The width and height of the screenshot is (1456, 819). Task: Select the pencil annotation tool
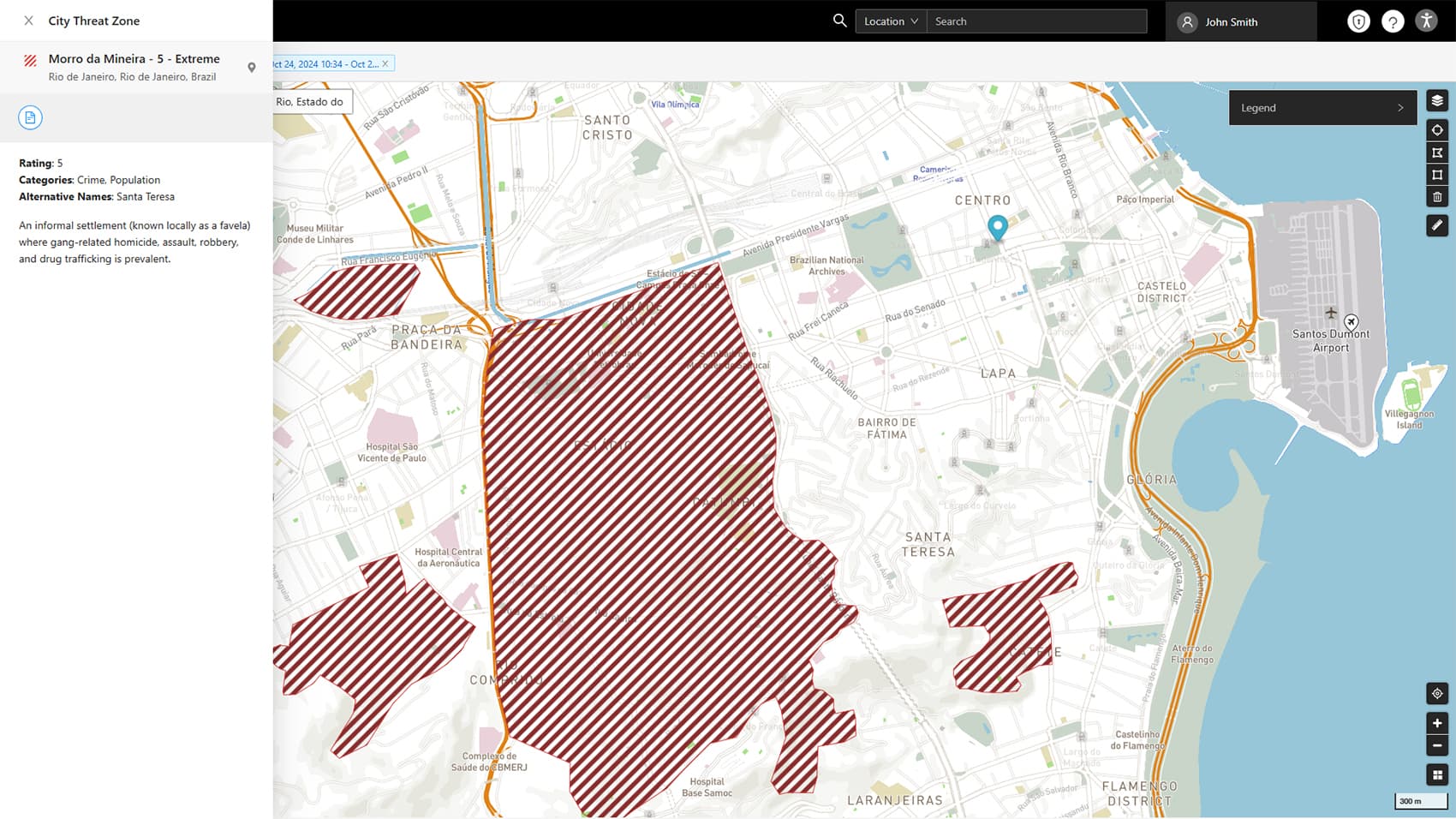(1437, 224)
